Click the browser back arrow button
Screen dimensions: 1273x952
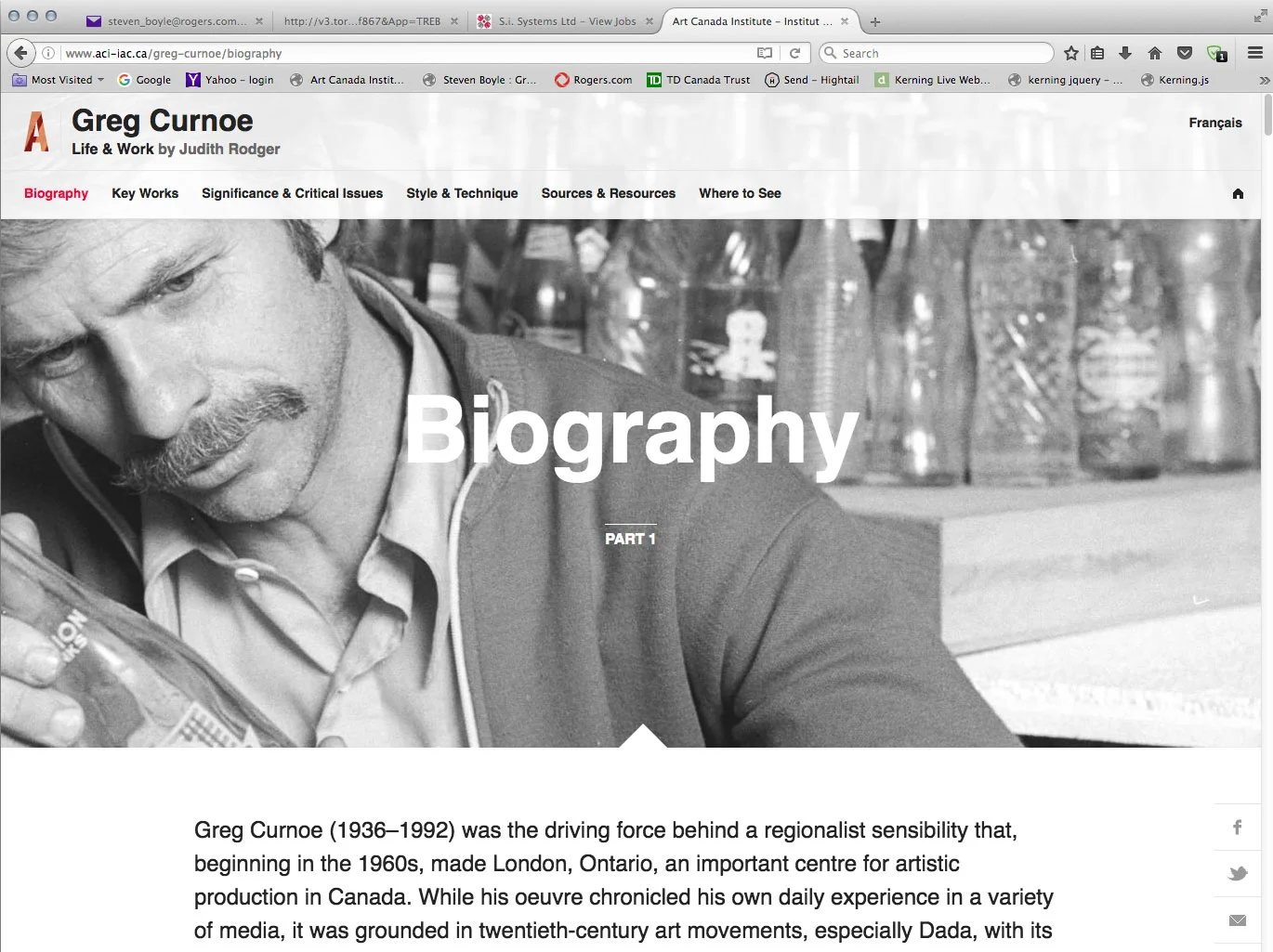tap(21, 53)
